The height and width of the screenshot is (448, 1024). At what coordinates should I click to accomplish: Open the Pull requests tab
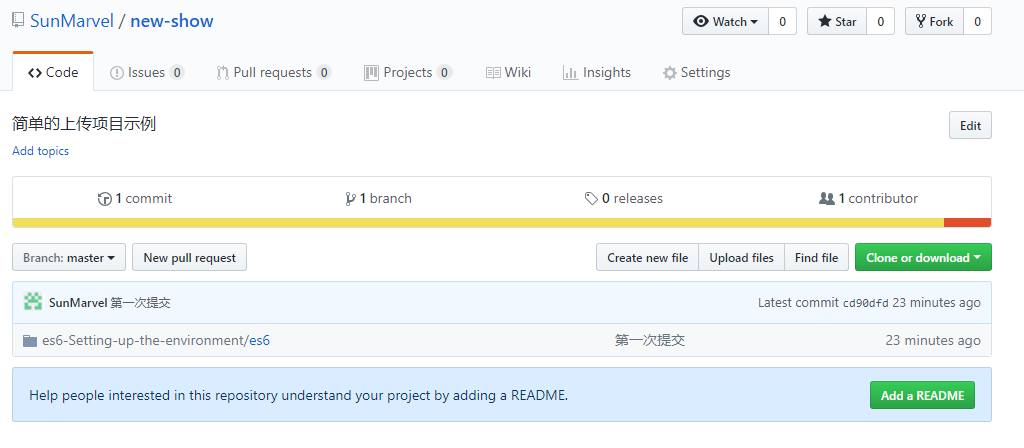pos(274,72)
